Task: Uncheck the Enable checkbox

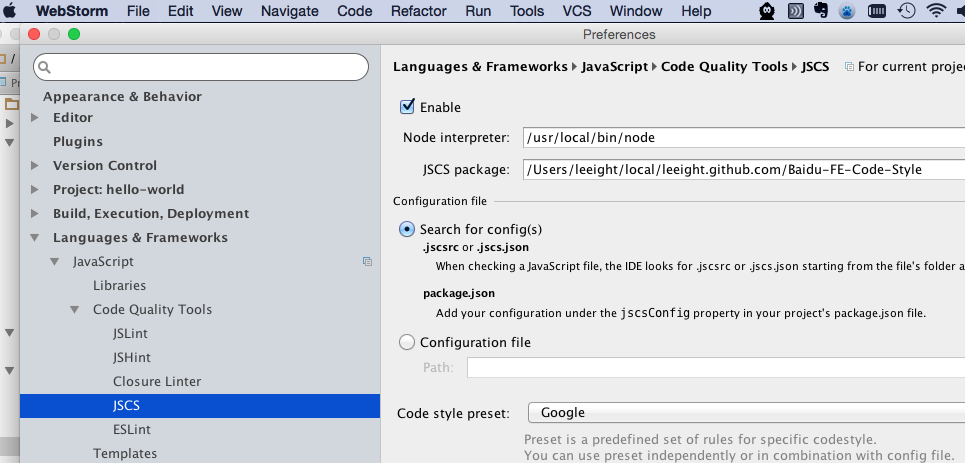Action: [x=407, y=107]
